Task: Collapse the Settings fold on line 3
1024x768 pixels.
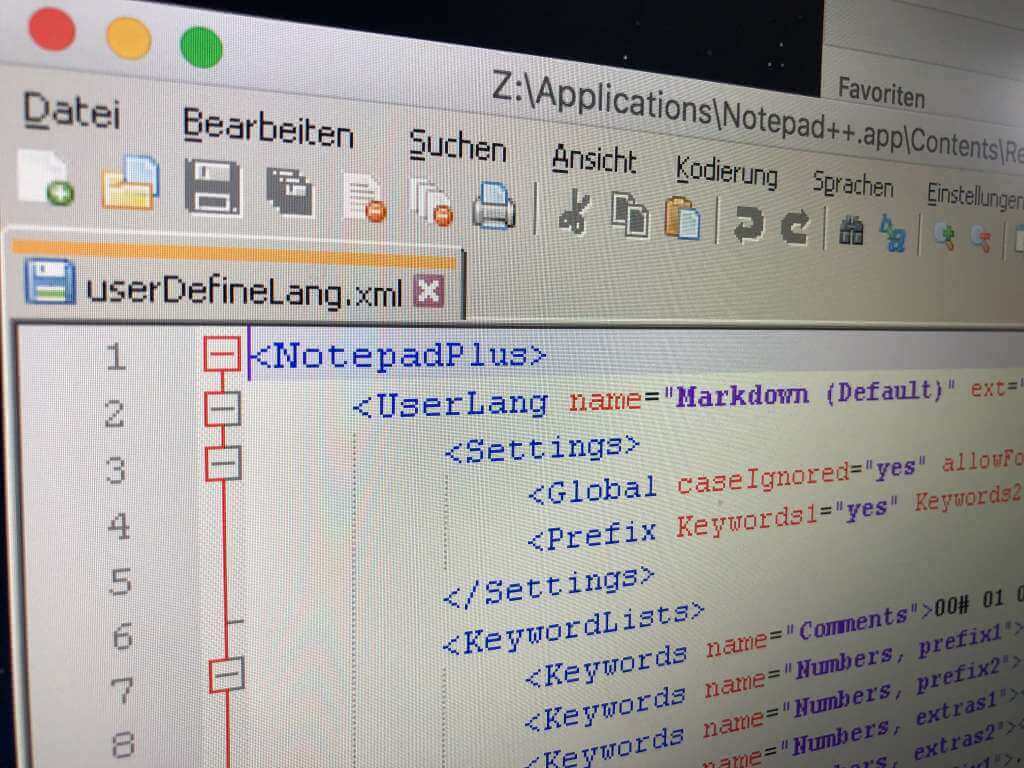Action: coord(223,464)
